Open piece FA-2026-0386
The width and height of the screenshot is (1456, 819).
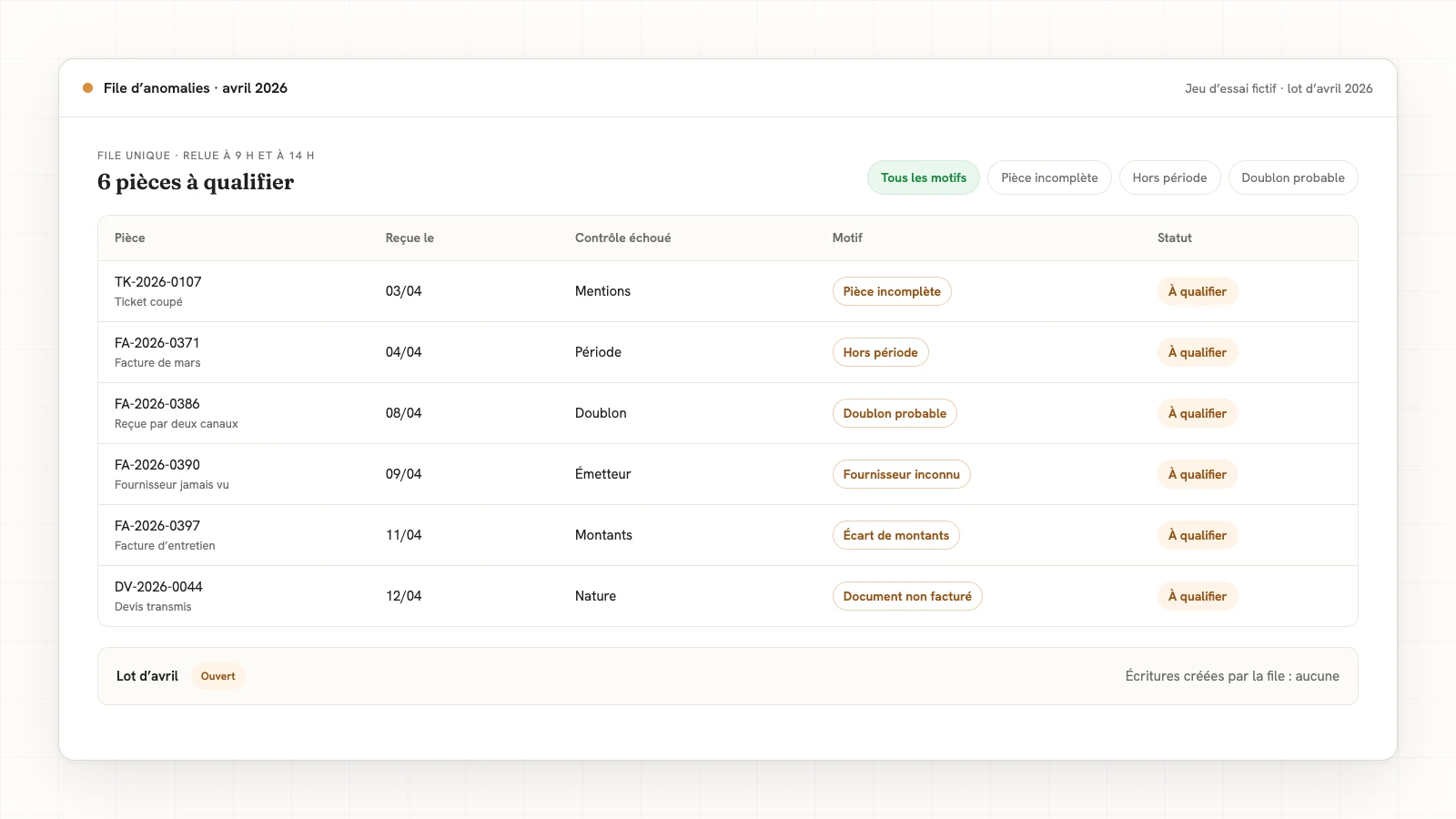pyautogui.click(x=157, y=404)
